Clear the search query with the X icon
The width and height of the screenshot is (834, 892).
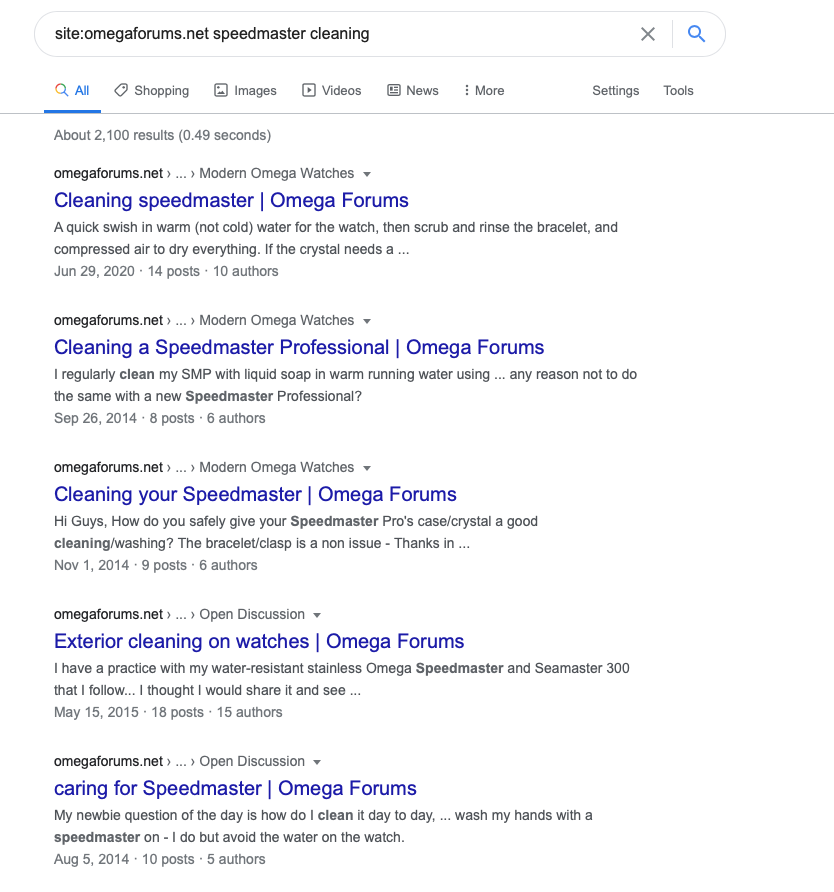click(x=648, y=34)
